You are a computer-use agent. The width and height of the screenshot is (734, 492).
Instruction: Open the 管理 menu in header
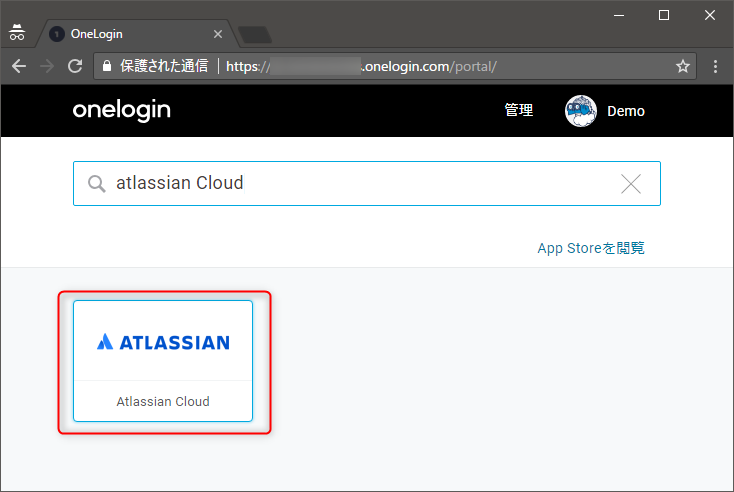(x=518, y=110)
